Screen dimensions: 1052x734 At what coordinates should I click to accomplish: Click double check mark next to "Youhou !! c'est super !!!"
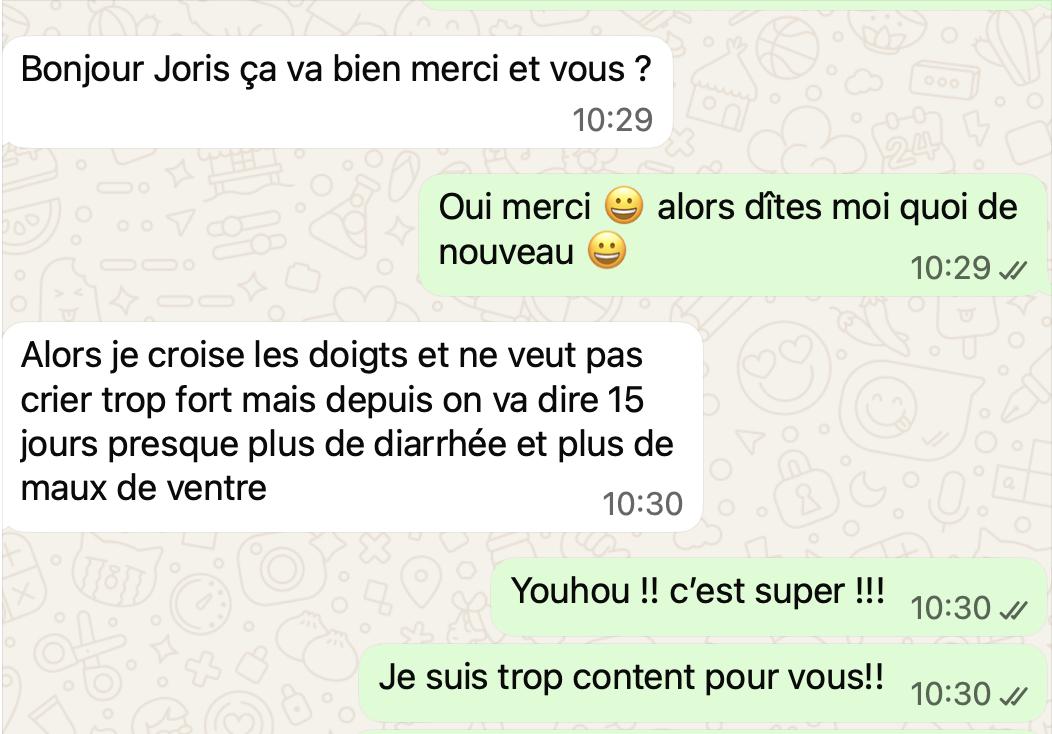tap(1013, 610)
